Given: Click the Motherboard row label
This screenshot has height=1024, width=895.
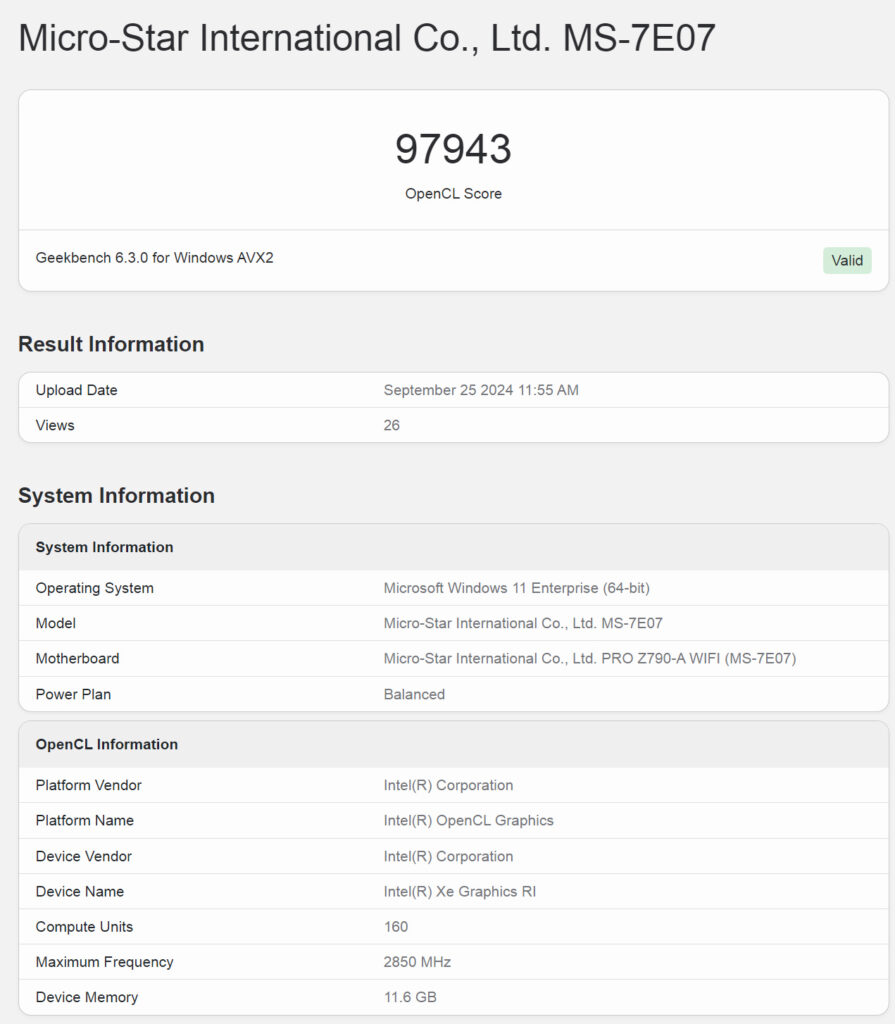Looking at the screenshot, I should (77, 659).
